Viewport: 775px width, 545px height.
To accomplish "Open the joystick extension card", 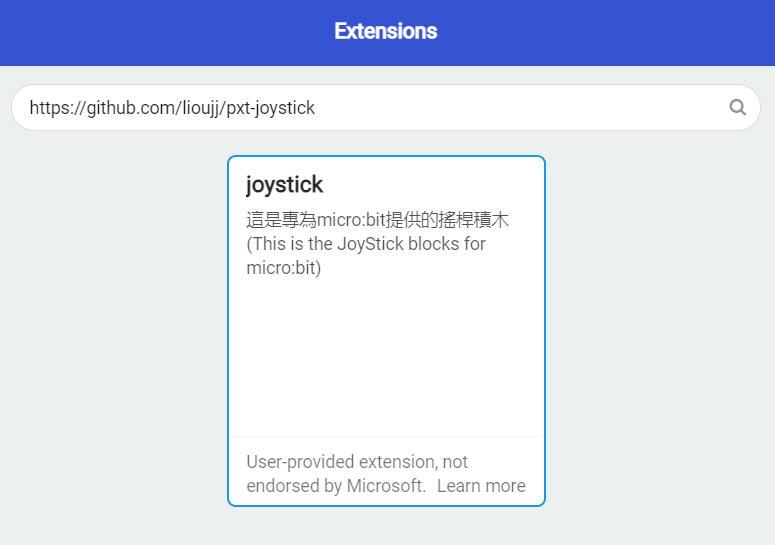I will point(386,331).
